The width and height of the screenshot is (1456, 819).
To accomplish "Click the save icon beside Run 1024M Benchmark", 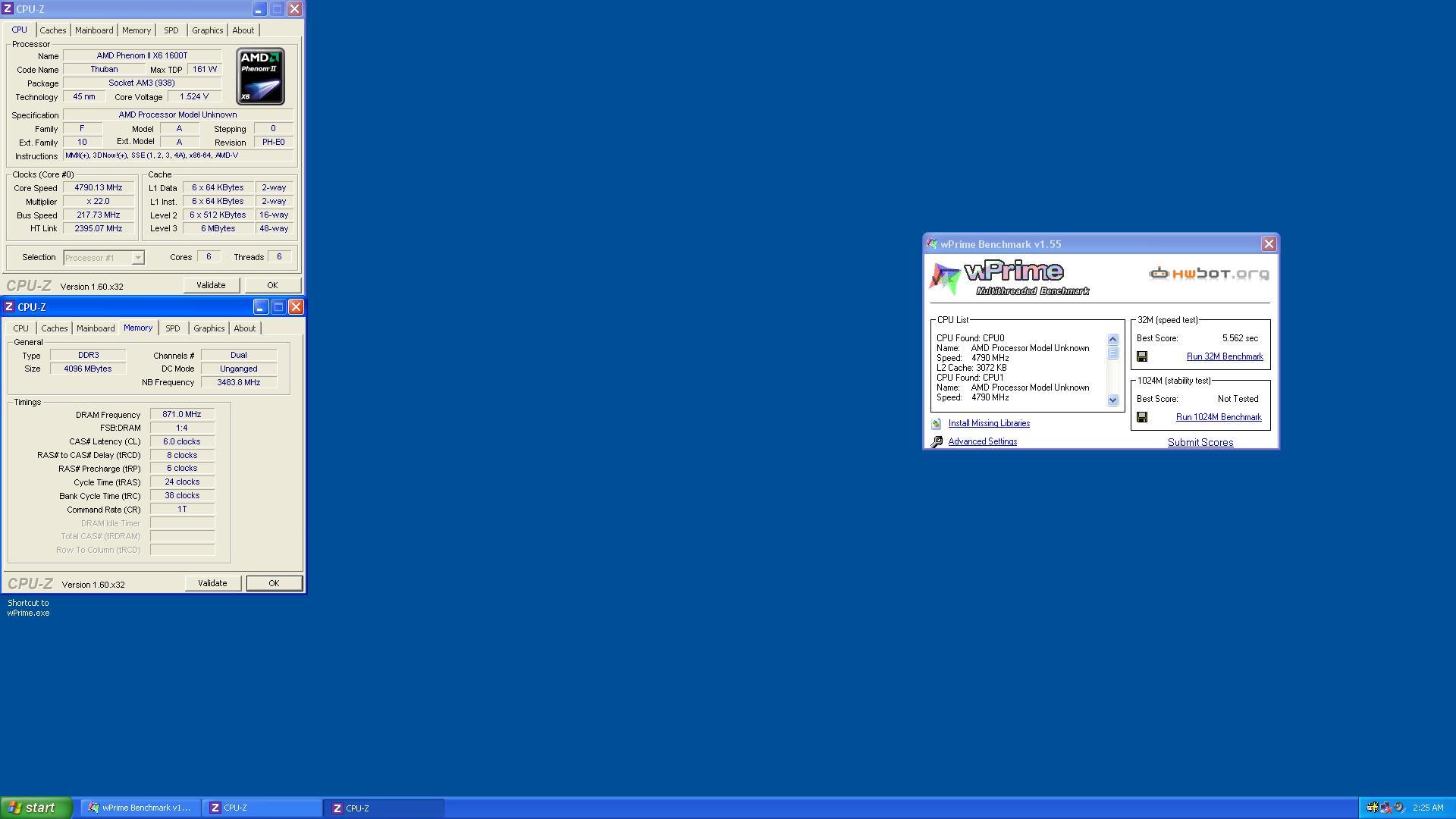I will click(1142, 417).
